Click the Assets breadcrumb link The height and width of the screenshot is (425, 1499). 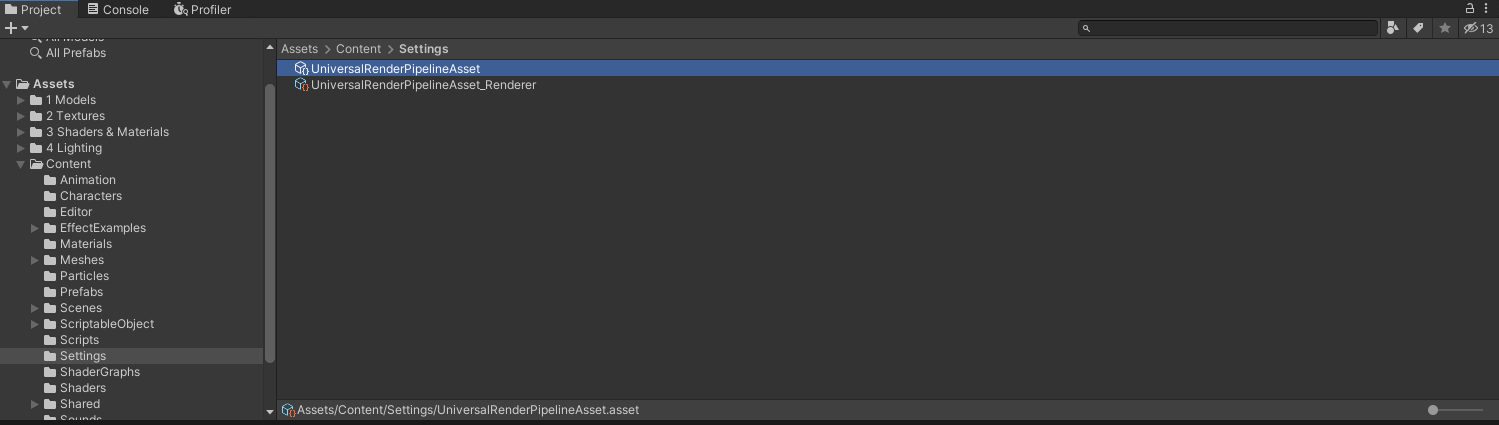(299, 49)
